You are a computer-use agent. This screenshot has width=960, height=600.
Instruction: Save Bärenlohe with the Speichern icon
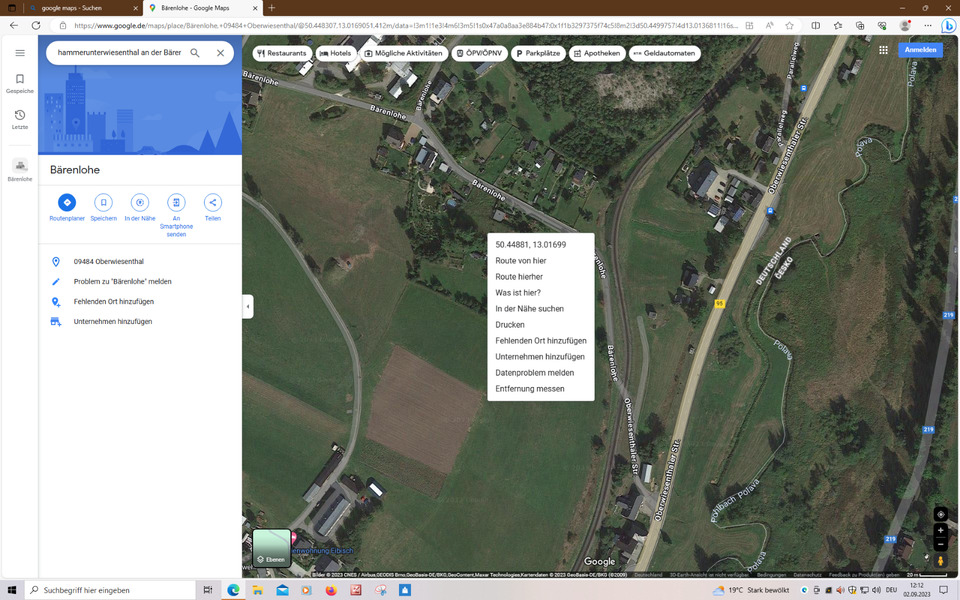[x=103, y=203]
